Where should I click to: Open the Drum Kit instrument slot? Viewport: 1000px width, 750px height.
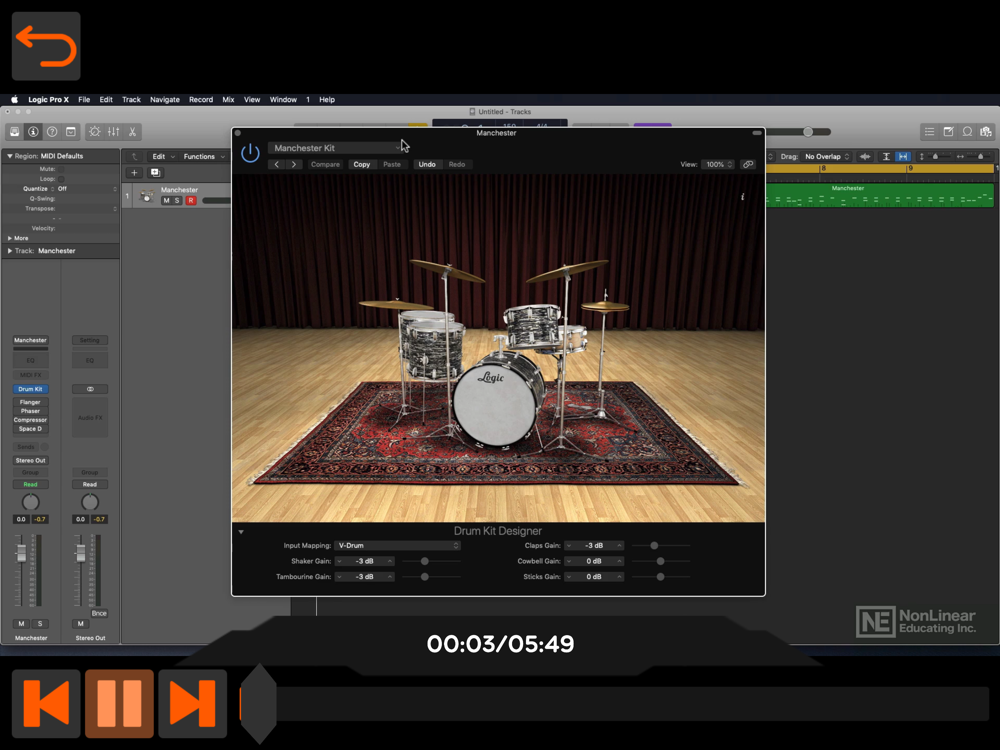(30, 389)
